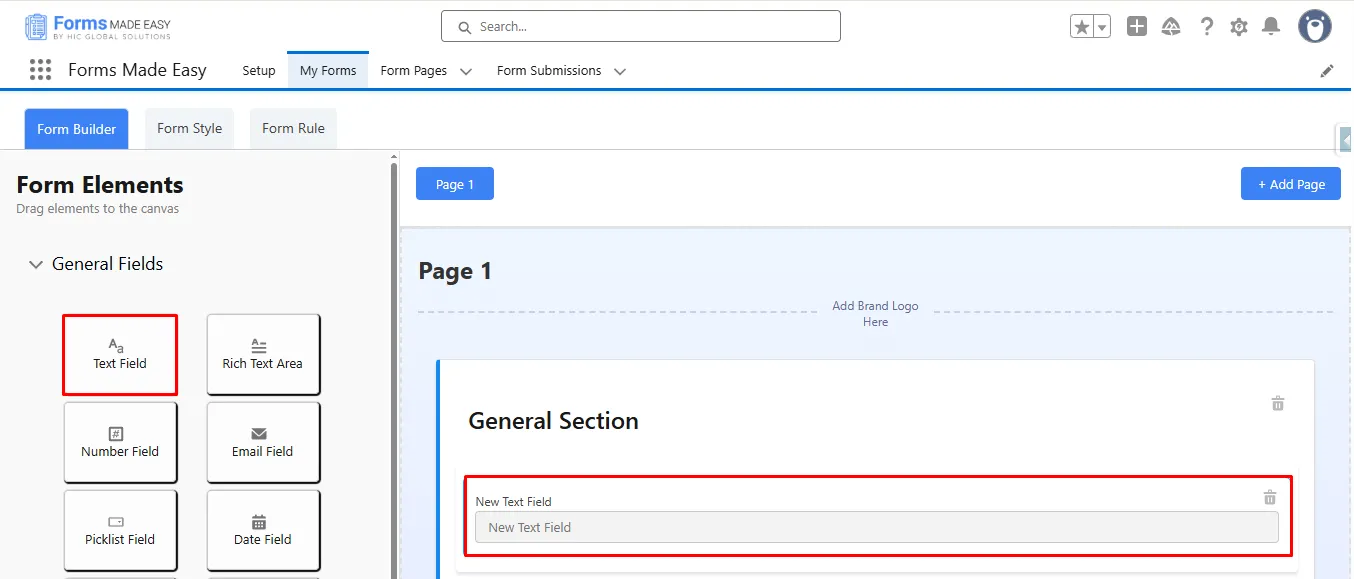
Task: Open the App Launcher grid icon
Action: [x=40, y=70]
